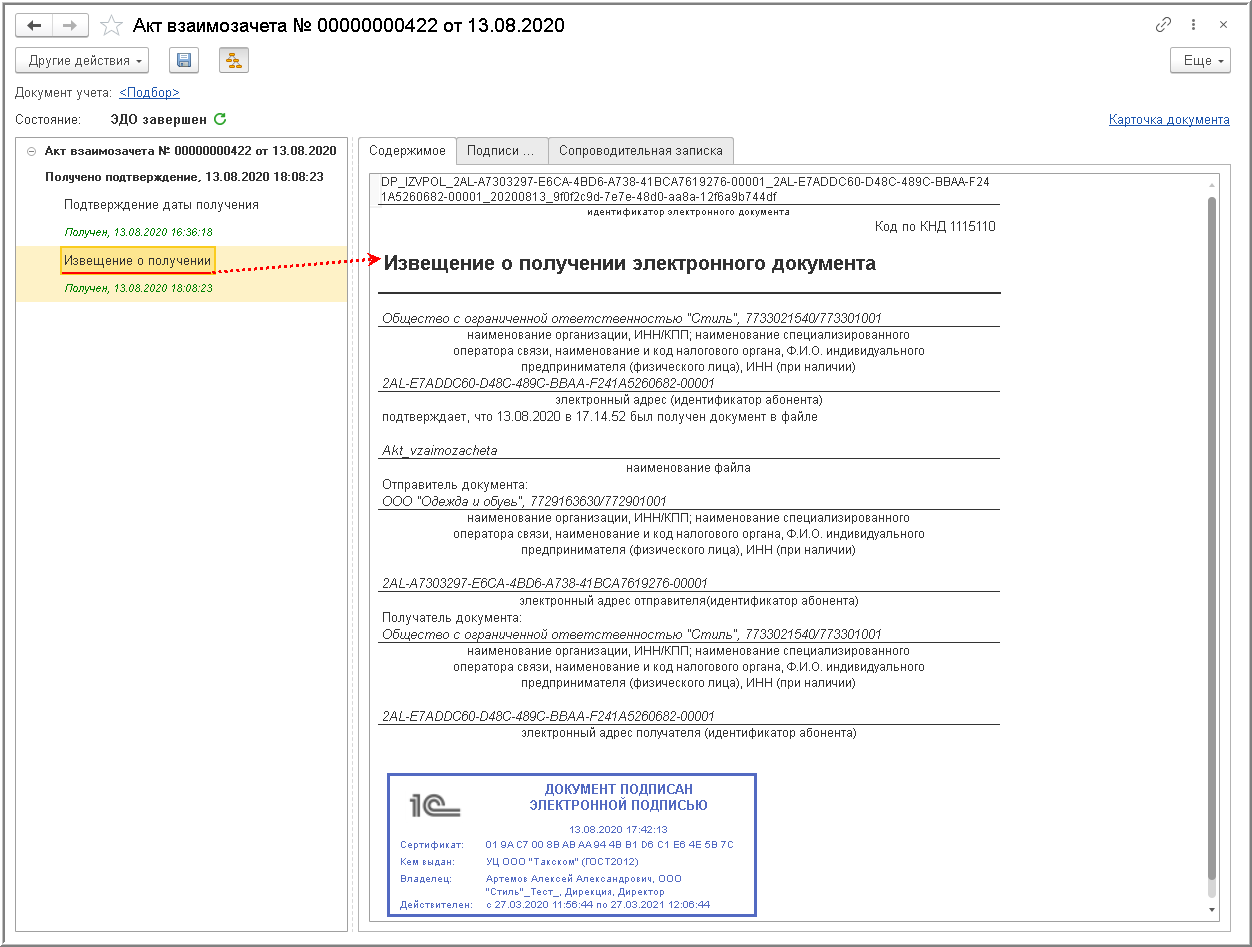
Task: Click the certificate number in the stamp
Action: (x=609, y=845)
